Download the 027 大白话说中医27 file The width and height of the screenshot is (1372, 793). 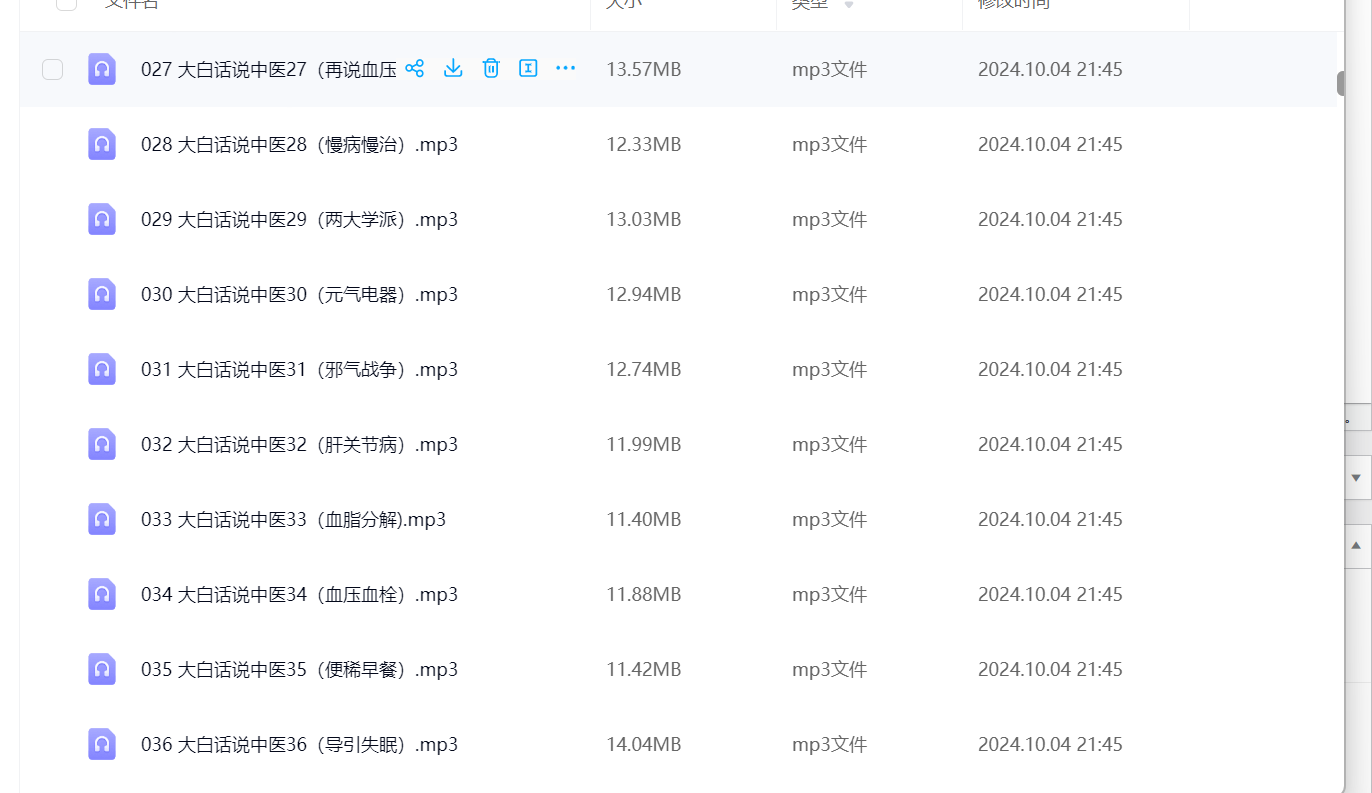click(x=453, y=68)
